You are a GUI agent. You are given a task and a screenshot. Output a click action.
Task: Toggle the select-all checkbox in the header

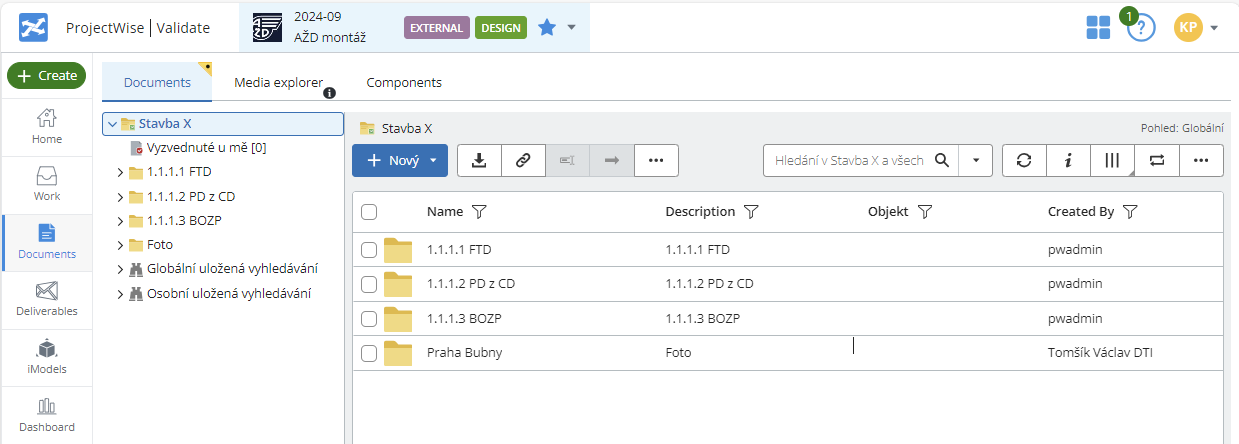(x=369, y=212)
